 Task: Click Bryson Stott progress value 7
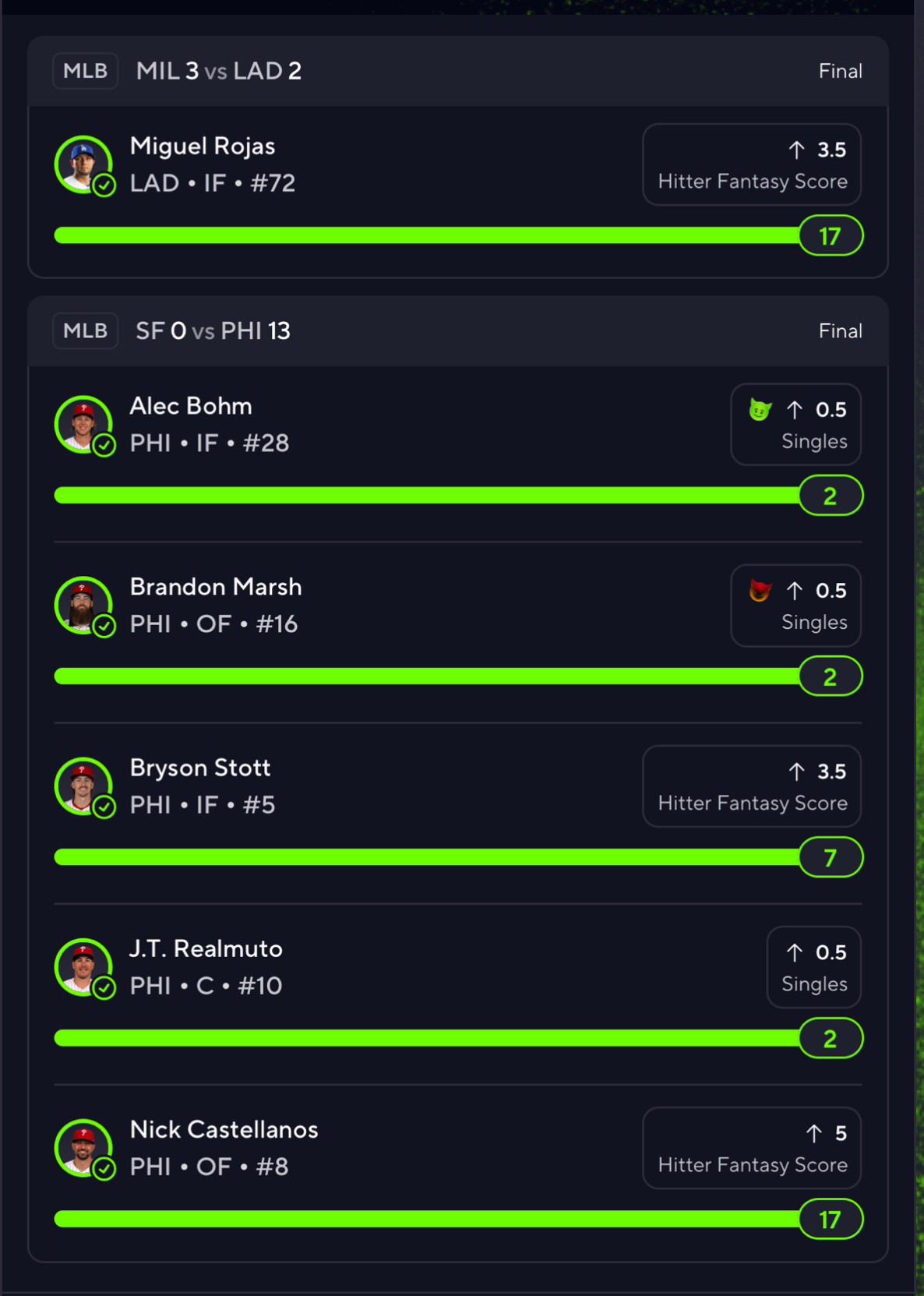(x=831, y=857)
